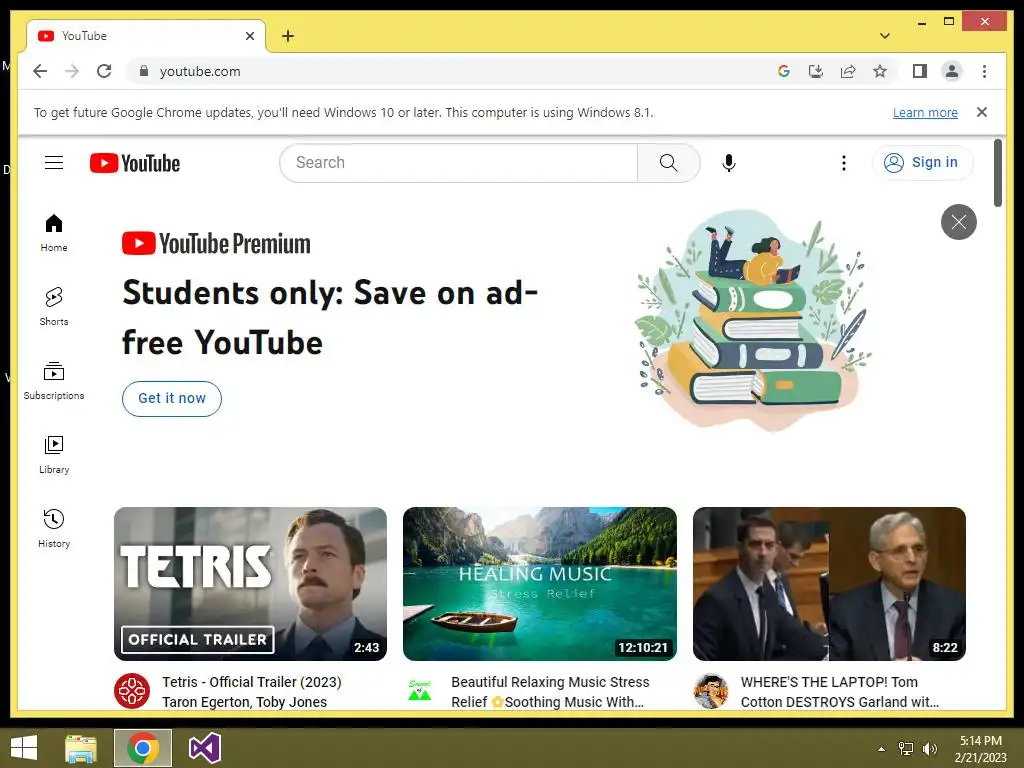Image resolution: width=1024 pixels, height=768 pixels.
Task: Click the magnifier search button
Action: pyautogui.click(x=668, y=163)
